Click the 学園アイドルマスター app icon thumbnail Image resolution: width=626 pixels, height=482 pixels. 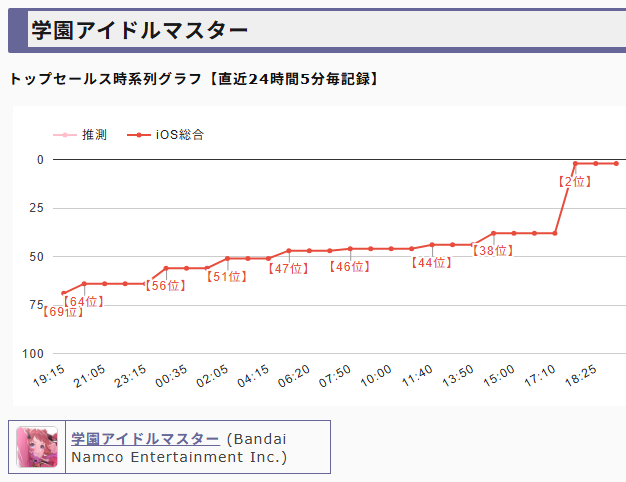(37, 447)
